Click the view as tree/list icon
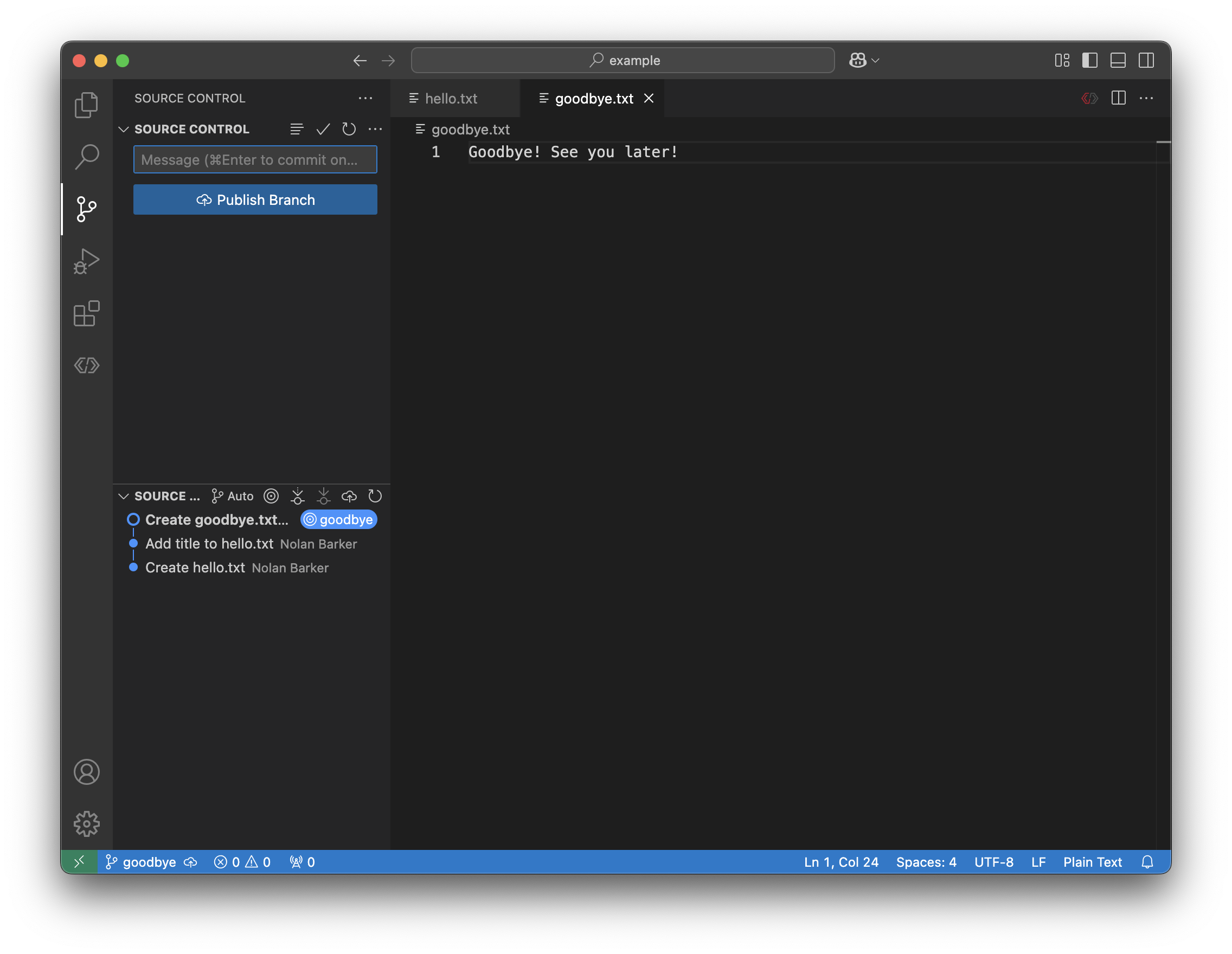 pos(297,129)
